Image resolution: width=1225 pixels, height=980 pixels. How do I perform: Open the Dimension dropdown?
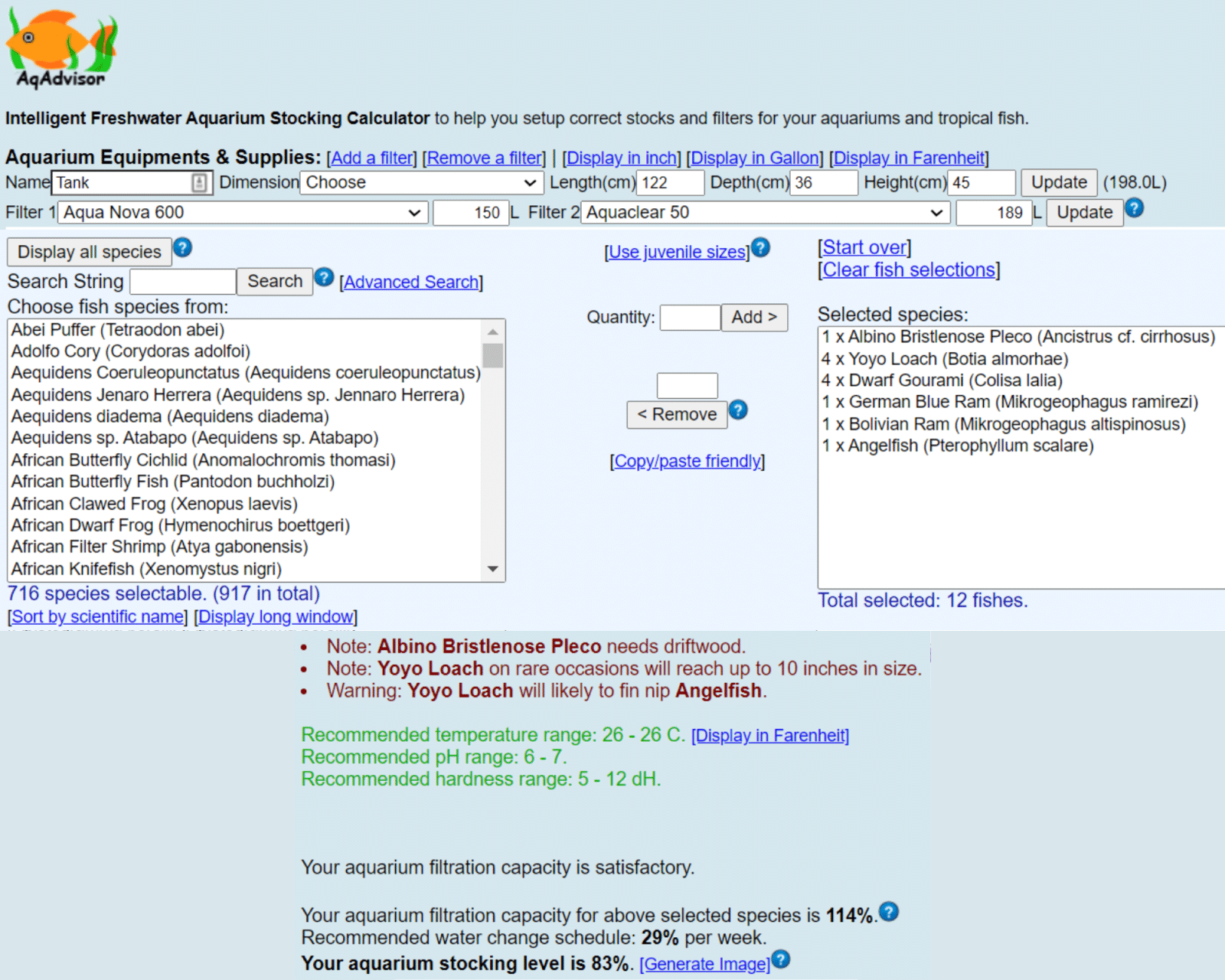(x=422, y=182)
